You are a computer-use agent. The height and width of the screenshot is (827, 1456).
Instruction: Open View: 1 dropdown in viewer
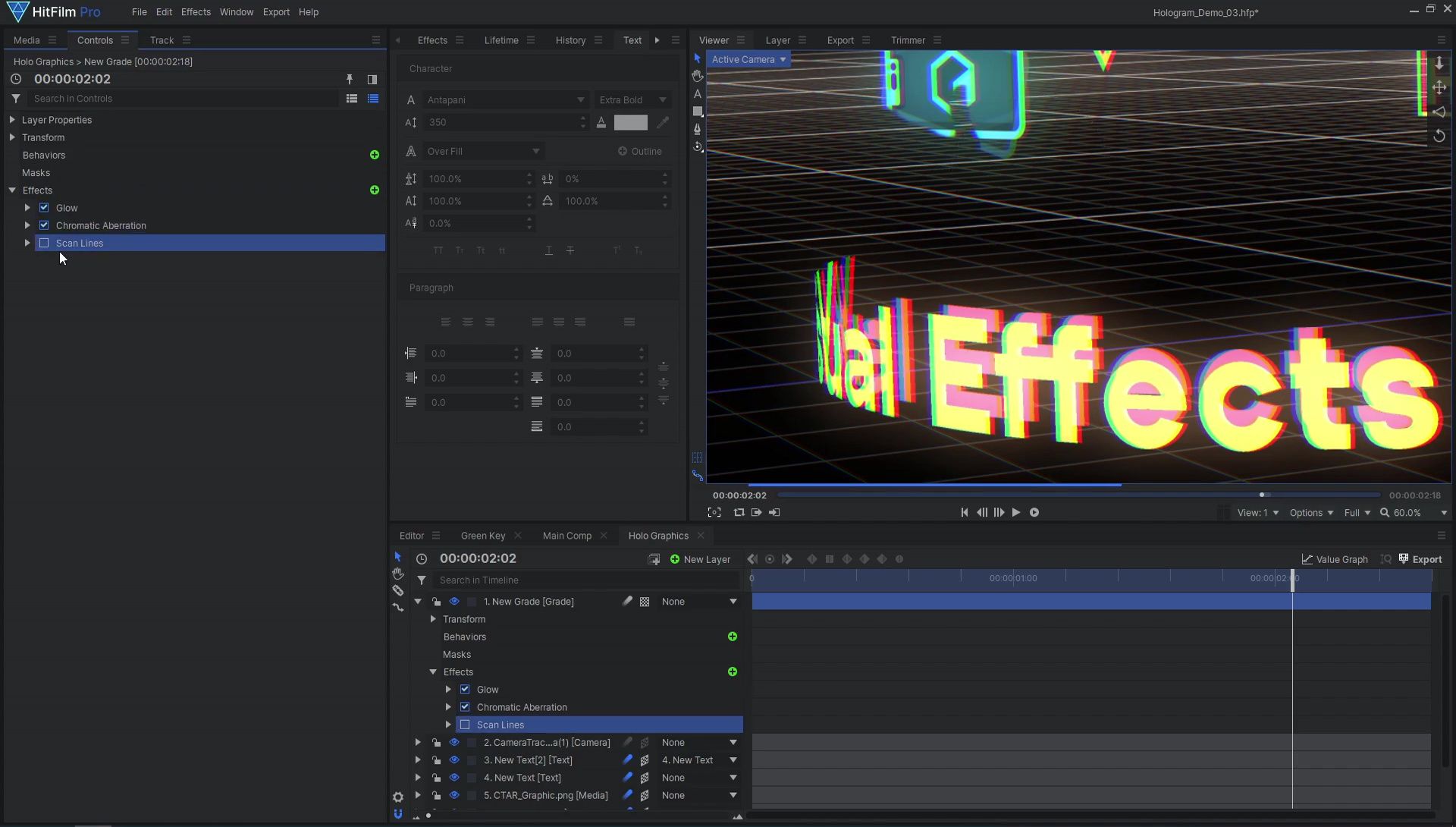(1258, 513)
